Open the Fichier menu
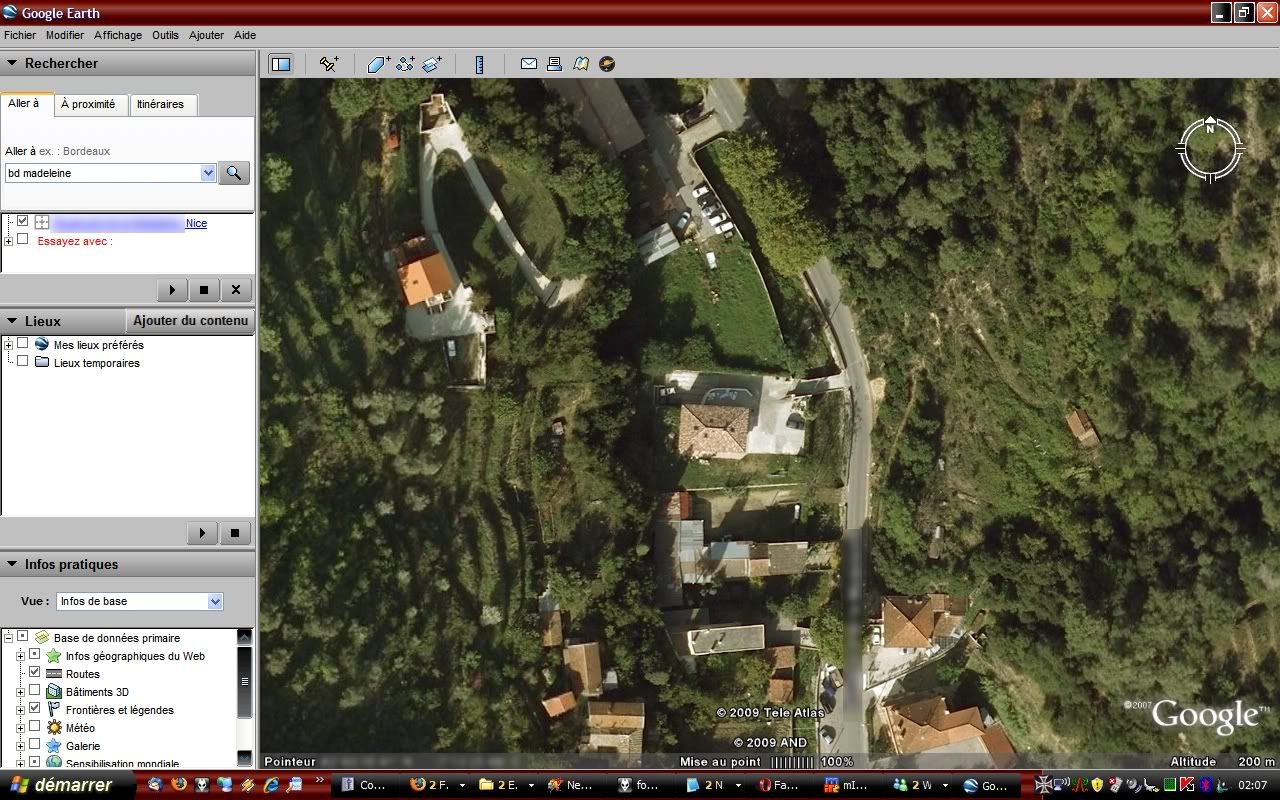The image size is (1280, 800). tap(20, 35)
